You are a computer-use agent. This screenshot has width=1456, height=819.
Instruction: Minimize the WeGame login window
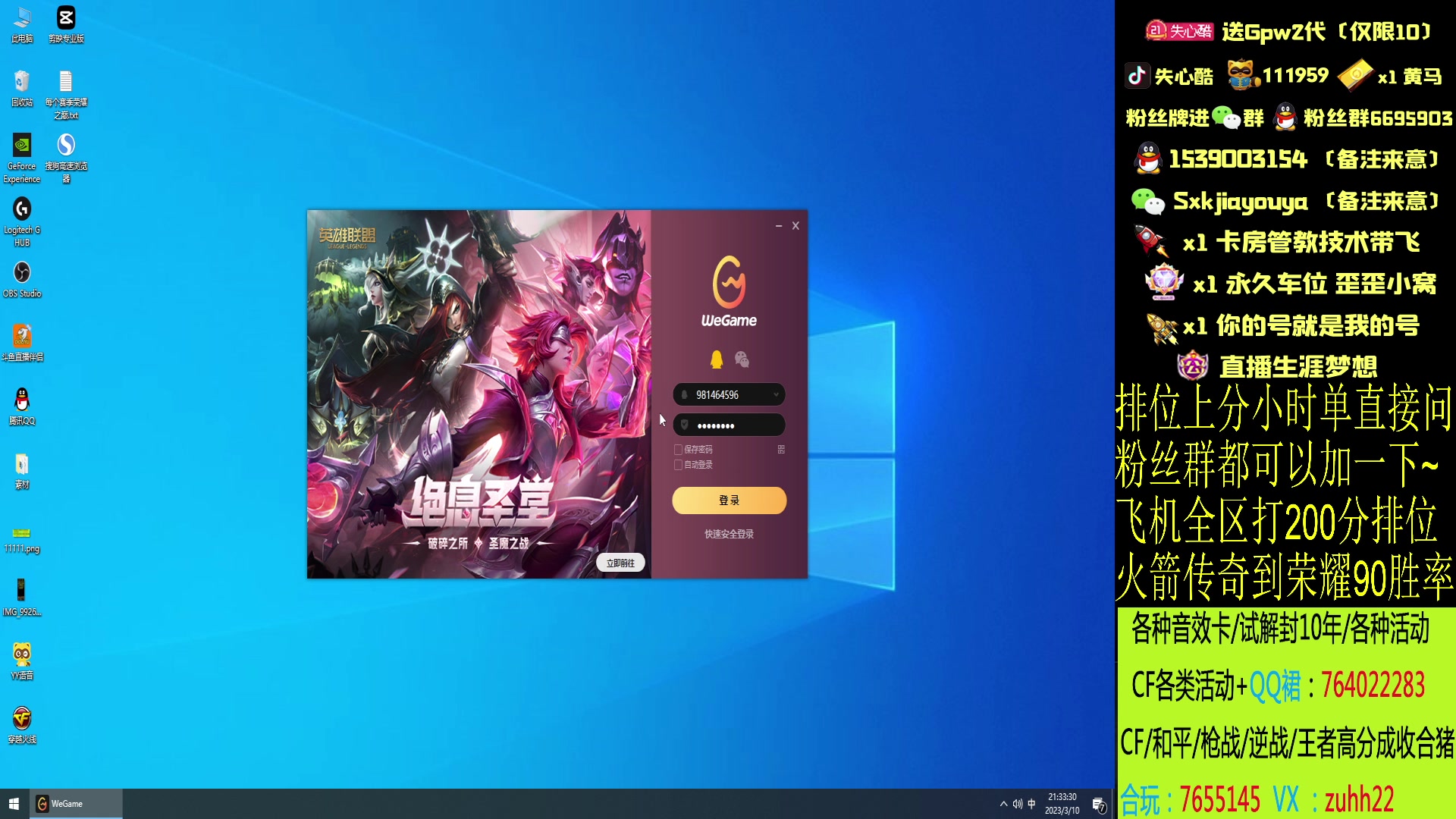(x=779, y=226)
